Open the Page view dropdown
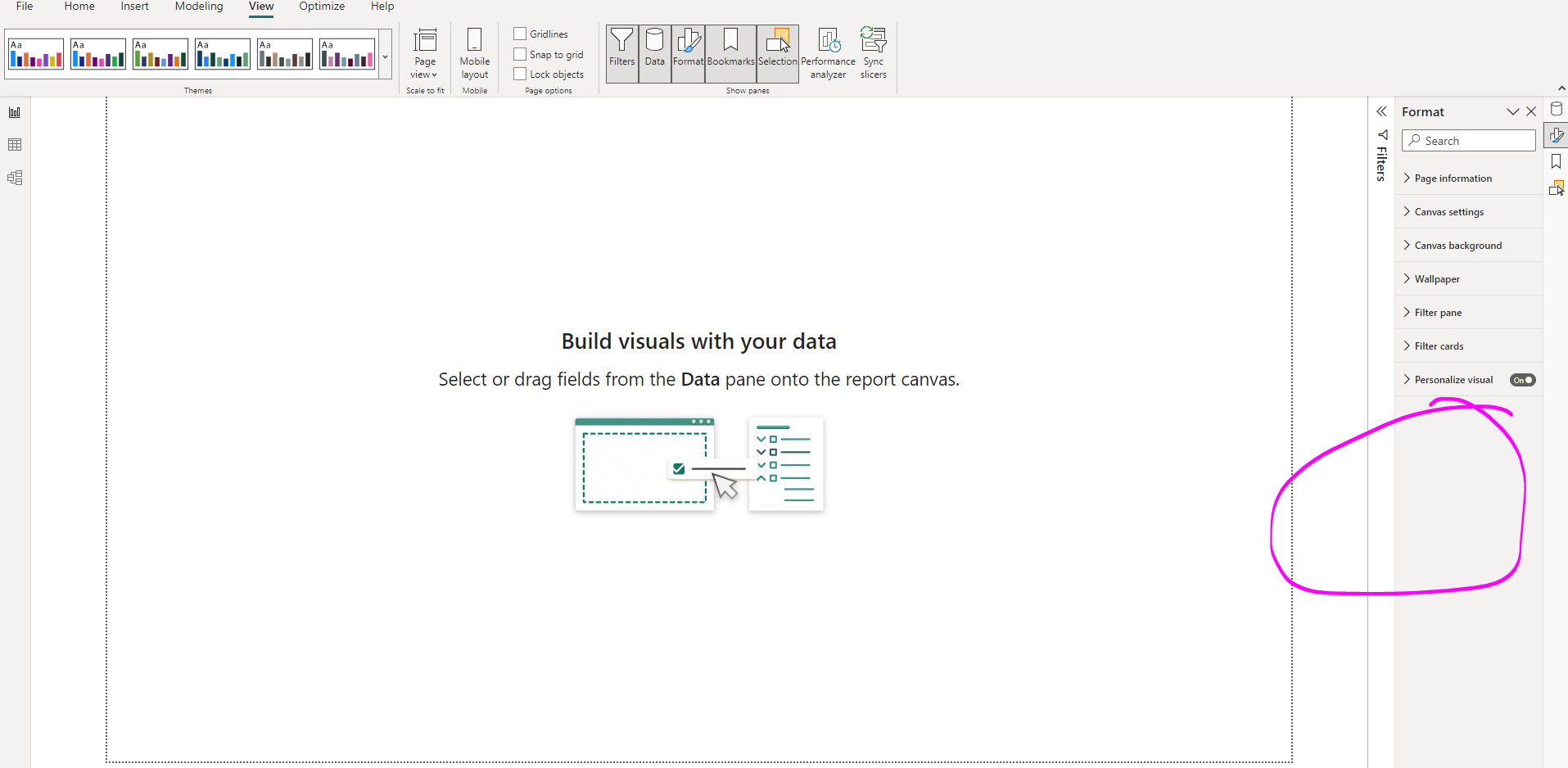1568x768 pixels. [x=425, y=53]
